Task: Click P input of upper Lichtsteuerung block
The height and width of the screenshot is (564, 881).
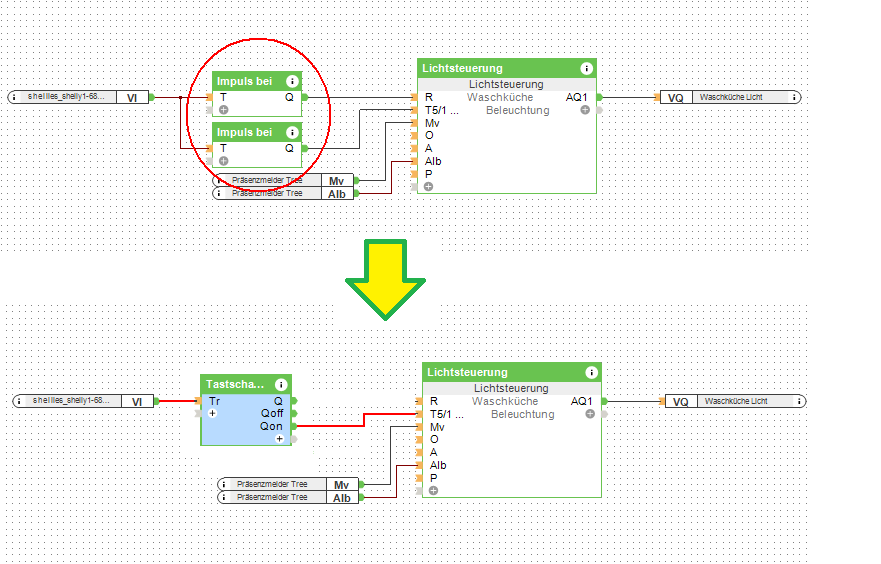Action: (429, 174)
